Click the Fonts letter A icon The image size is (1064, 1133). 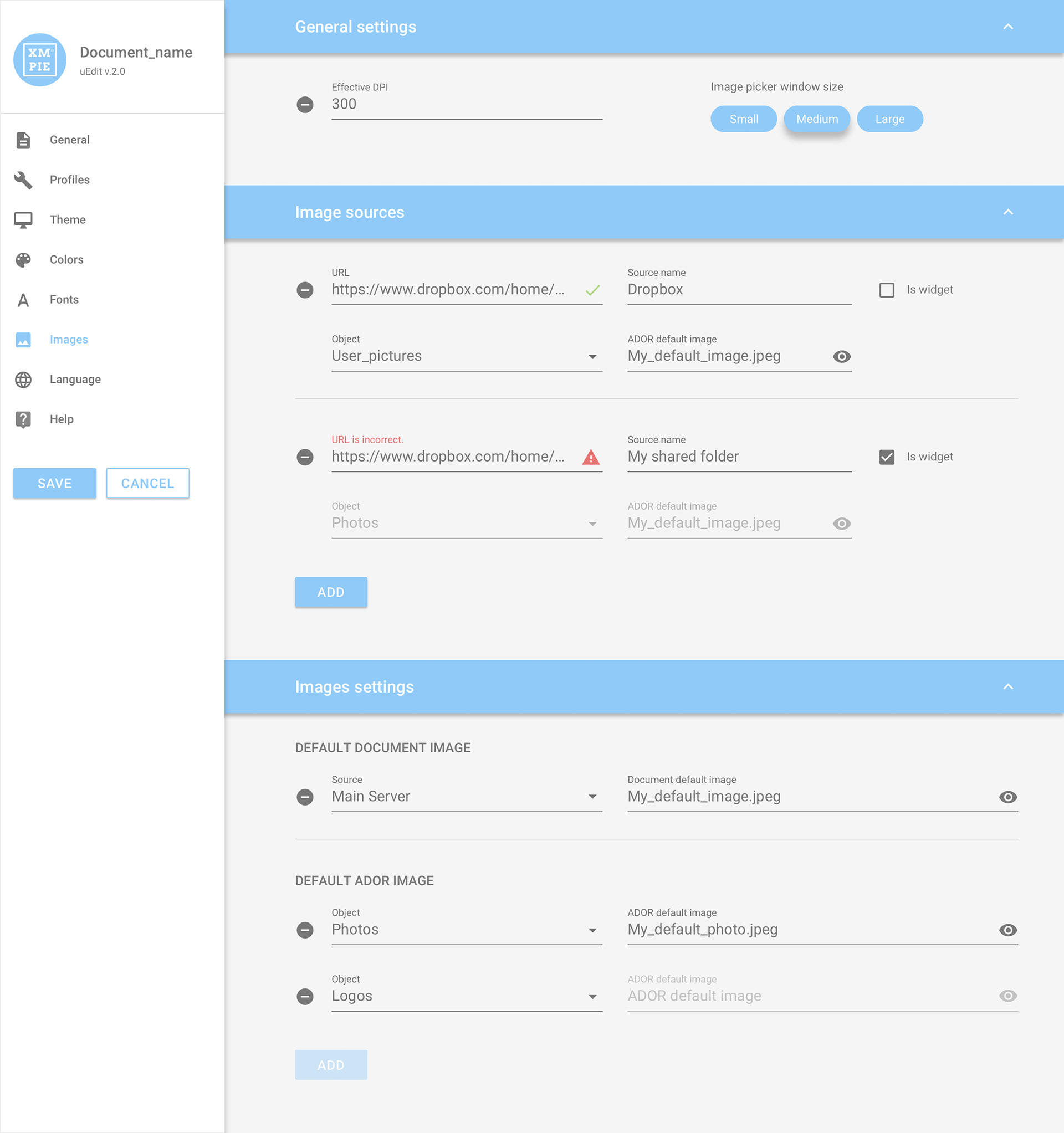(x=23, y=300)
